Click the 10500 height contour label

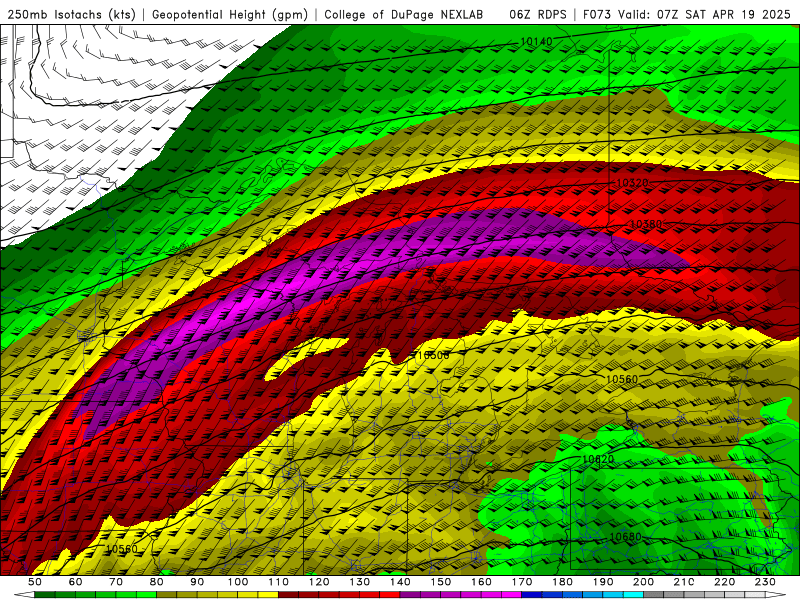click(433, 355)
